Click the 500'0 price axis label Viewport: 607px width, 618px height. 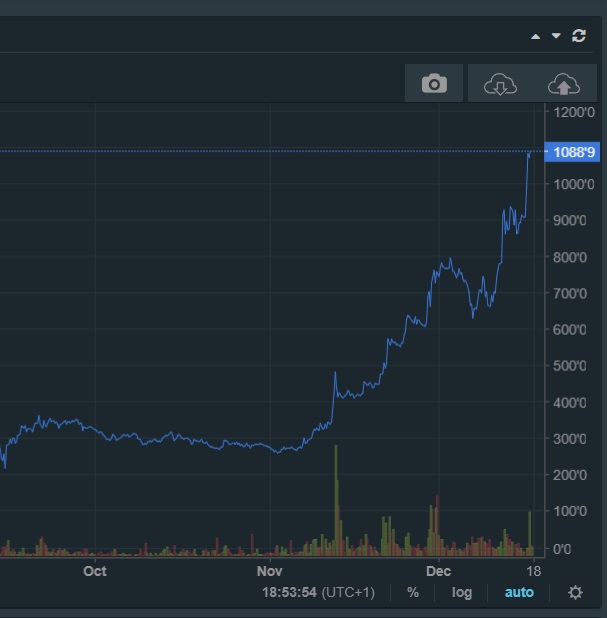coord(570,366)
